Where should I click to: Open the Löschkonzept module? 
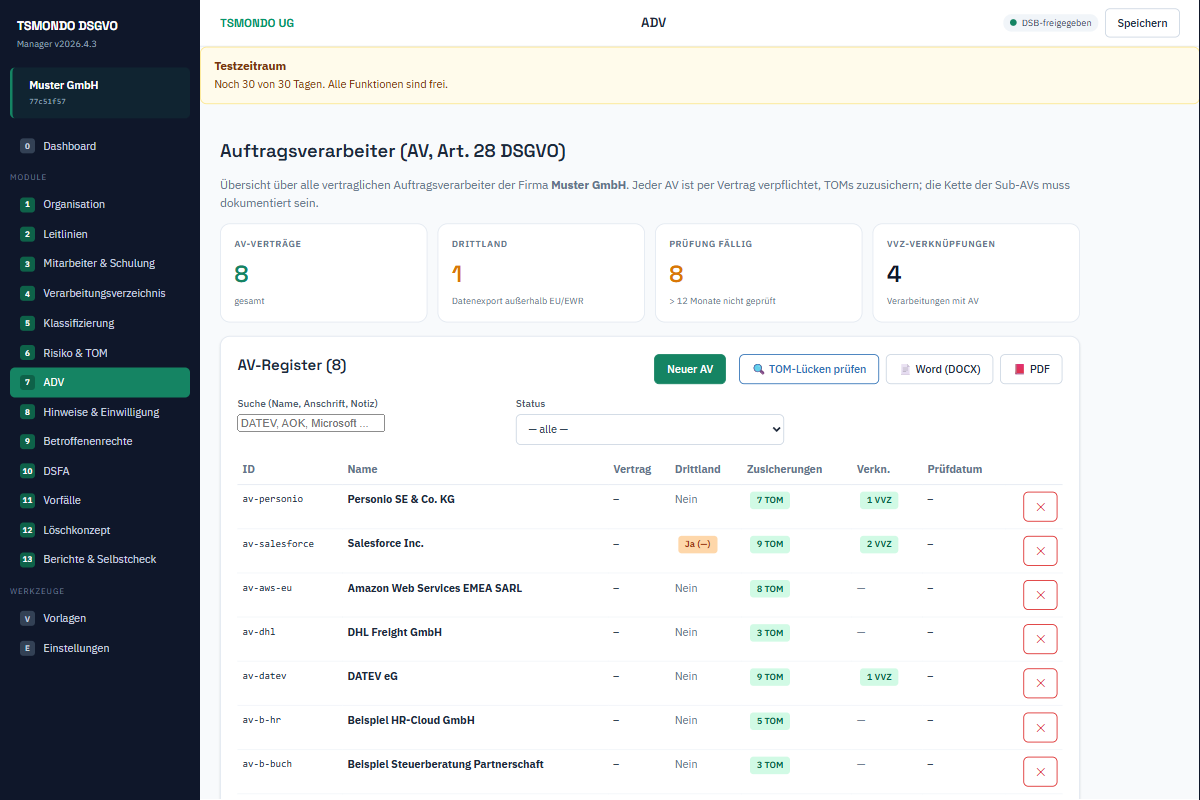100,530
